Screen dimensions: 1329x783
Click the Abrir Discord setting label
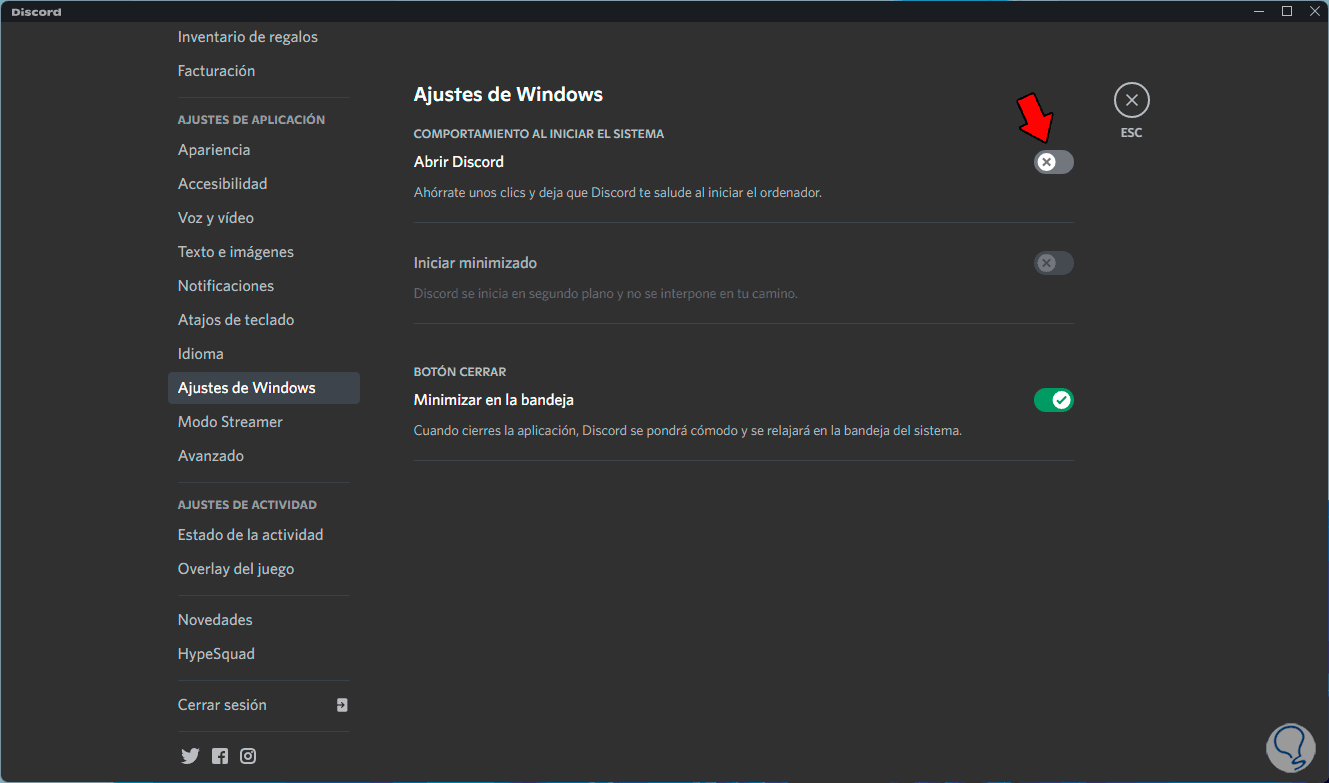point(459,162)
